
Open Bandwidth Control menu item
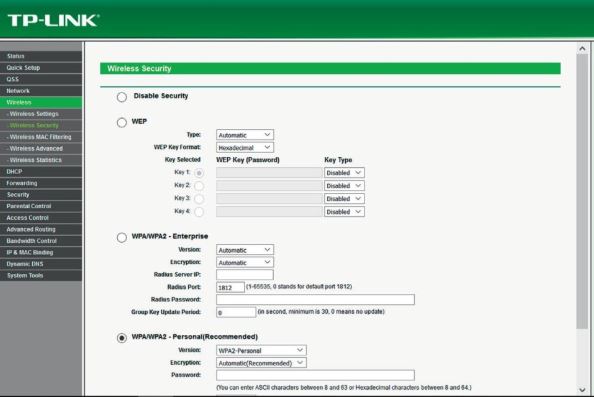tap(41, 241)
